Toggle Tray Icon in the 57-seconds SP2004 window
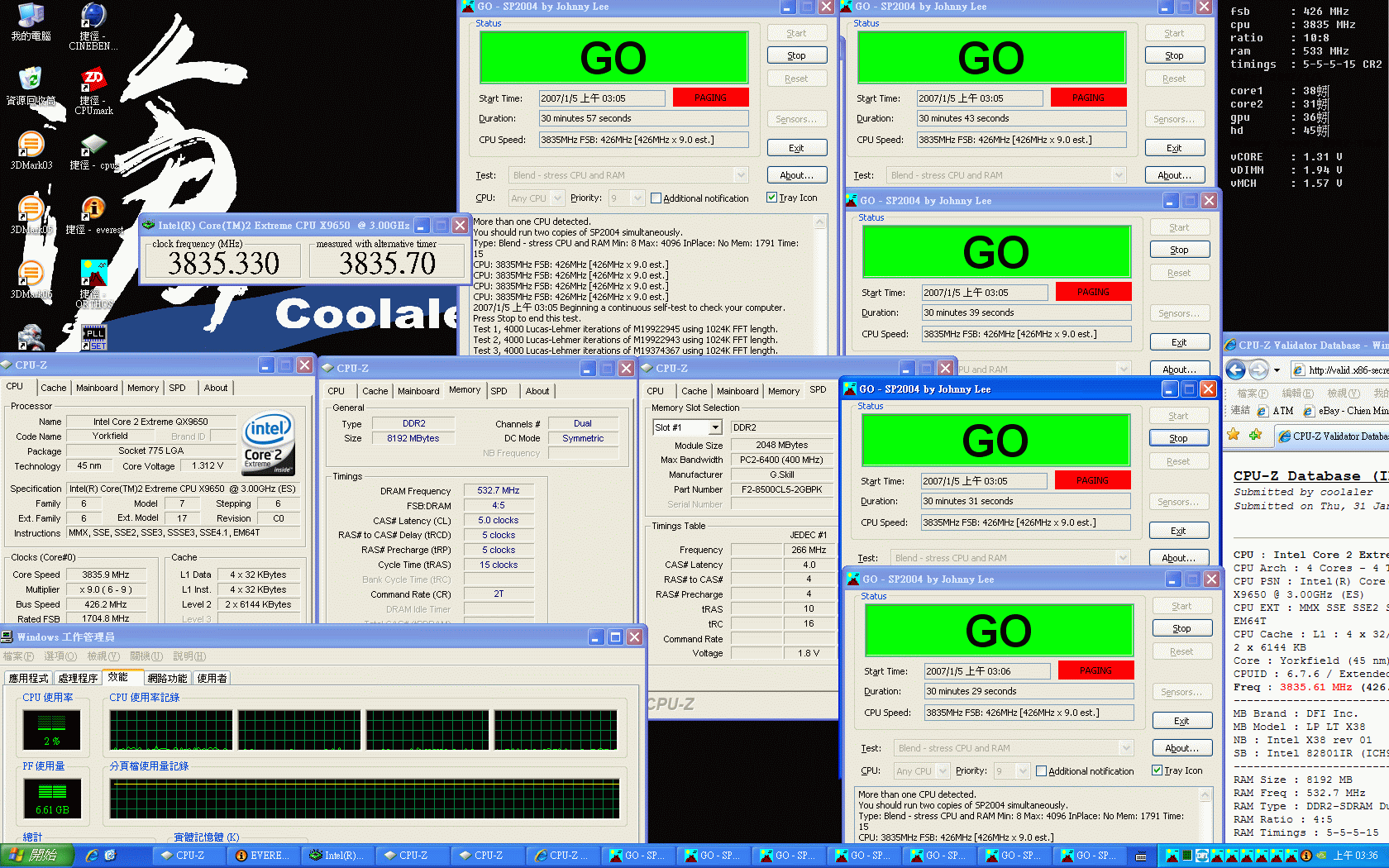1389x868 pixels. [792, 198]
